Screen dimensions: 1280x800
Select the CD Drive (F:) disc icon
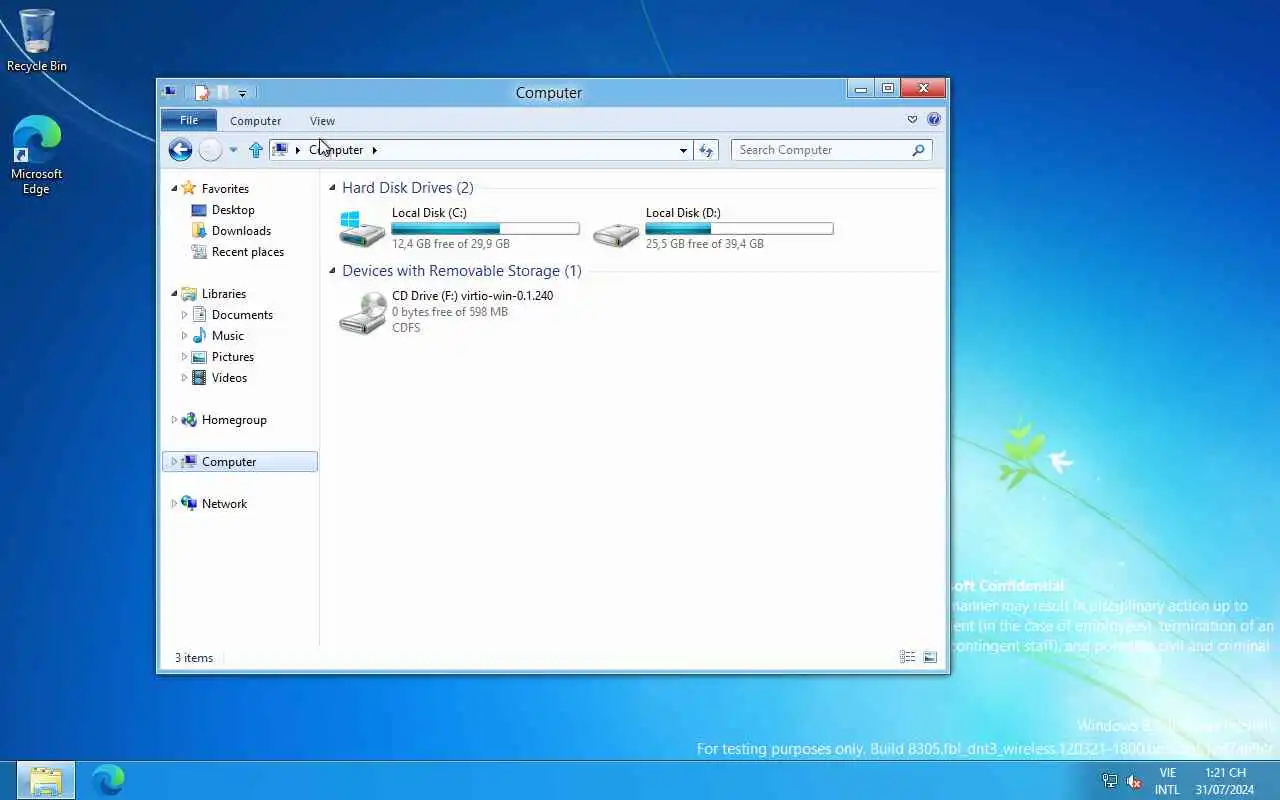[362, 312]
